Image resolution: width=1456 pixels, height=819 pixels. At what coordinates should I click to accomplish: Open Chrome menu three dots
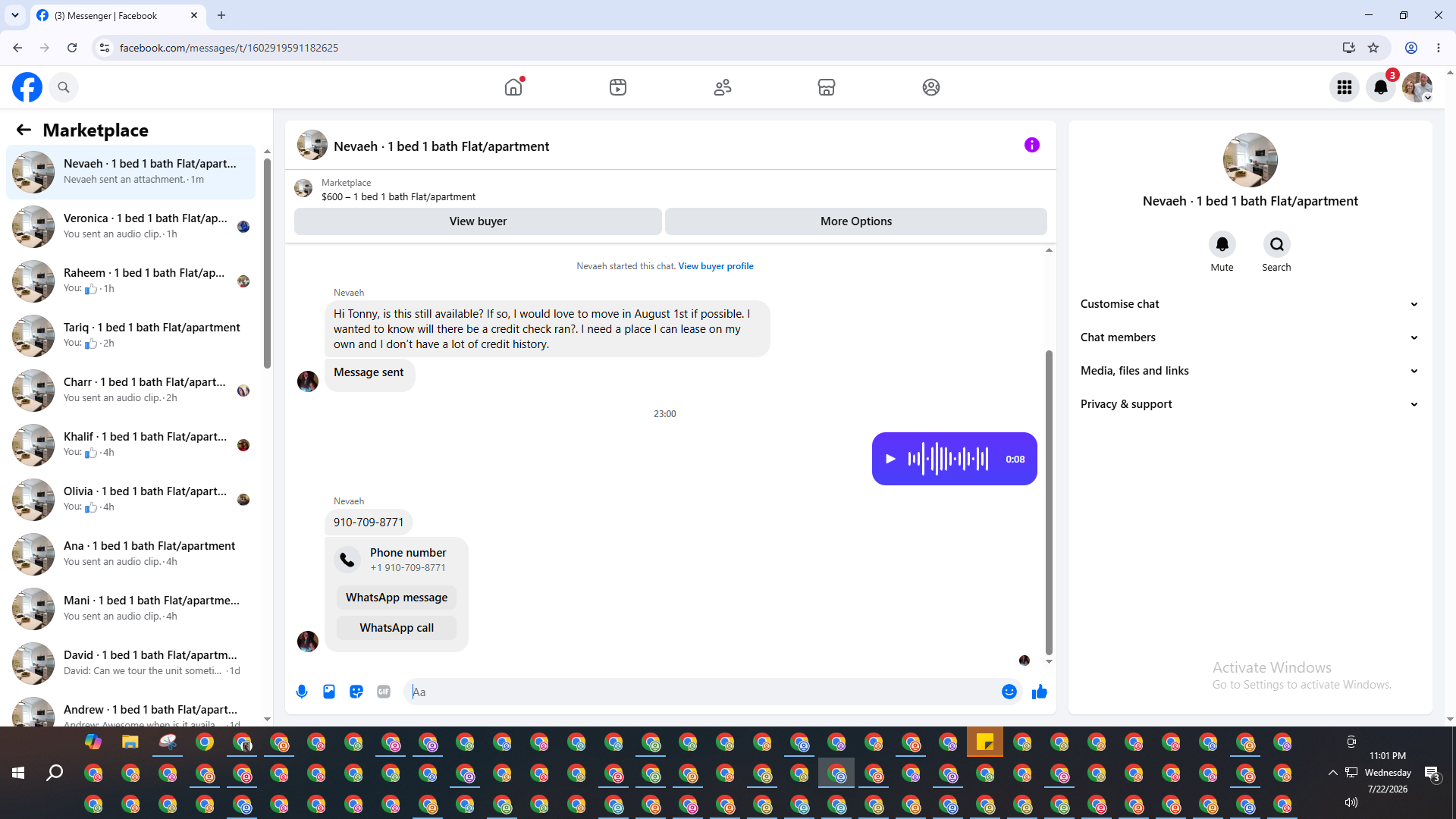[x=1439, y=48]
